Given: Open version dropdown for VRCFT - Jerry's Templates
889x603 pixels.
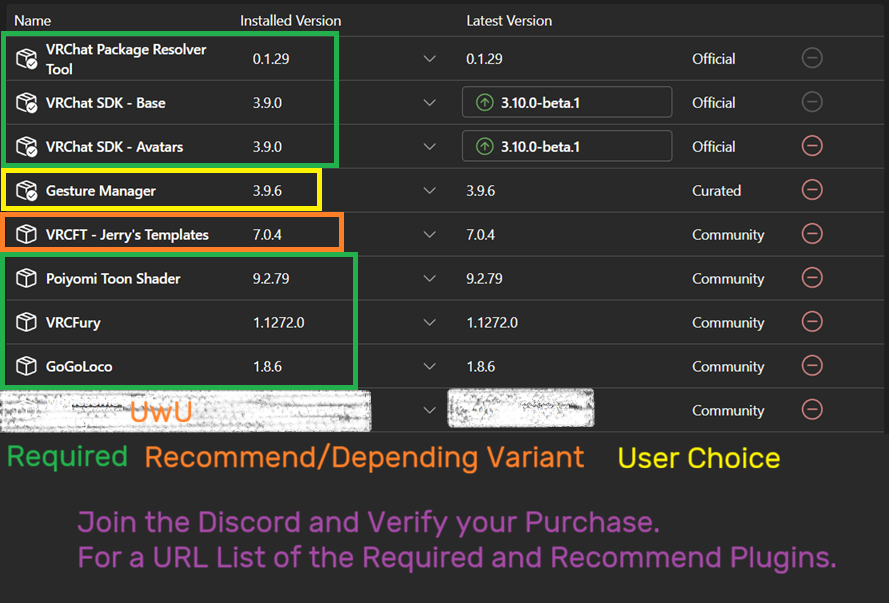Looking at the screenshot, I should (x=430, y=234).
